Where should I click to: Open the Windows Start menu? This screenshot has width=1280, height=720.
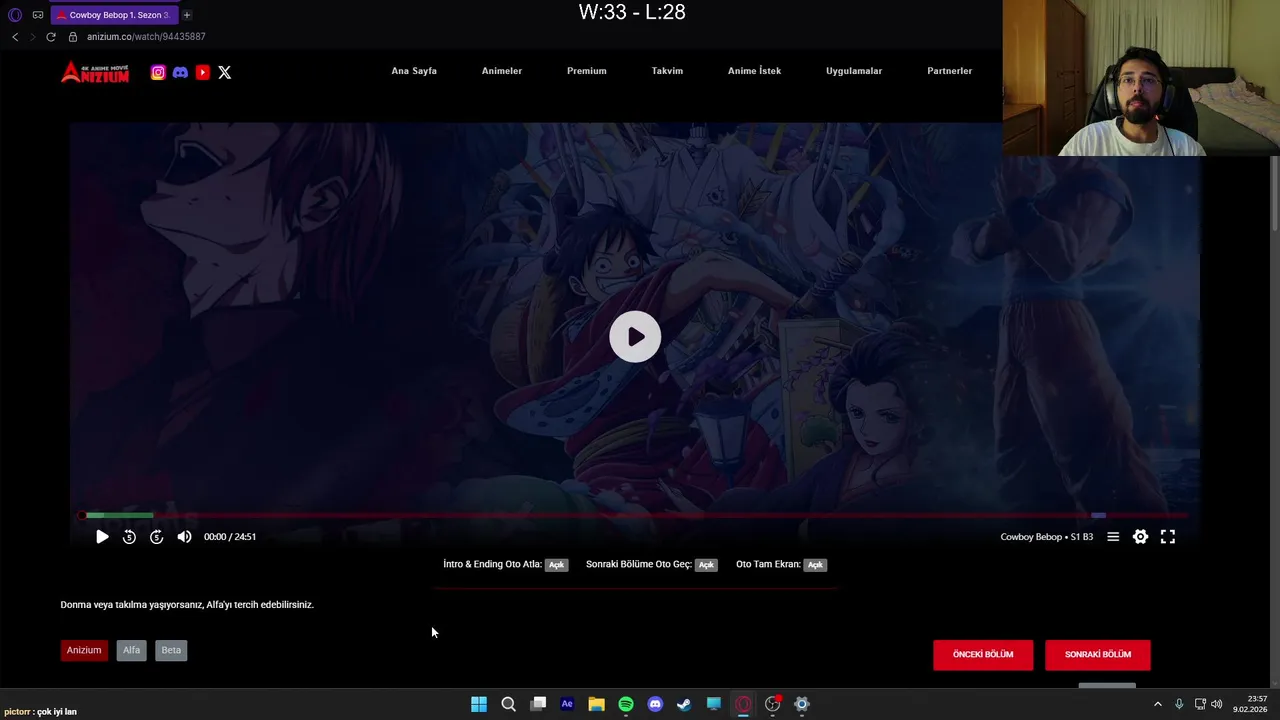pos(479,704)
